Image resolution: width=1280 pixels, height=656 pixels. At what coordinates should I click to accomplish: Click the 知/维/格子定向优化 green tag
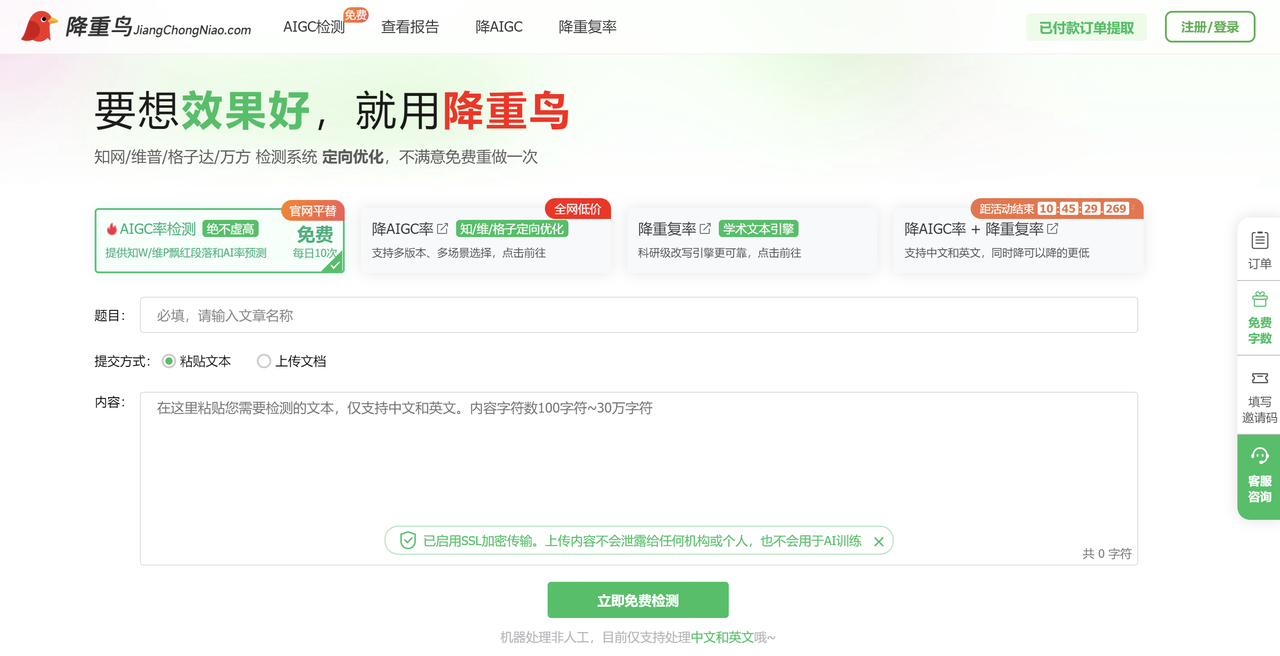click(x=512, y=229)
